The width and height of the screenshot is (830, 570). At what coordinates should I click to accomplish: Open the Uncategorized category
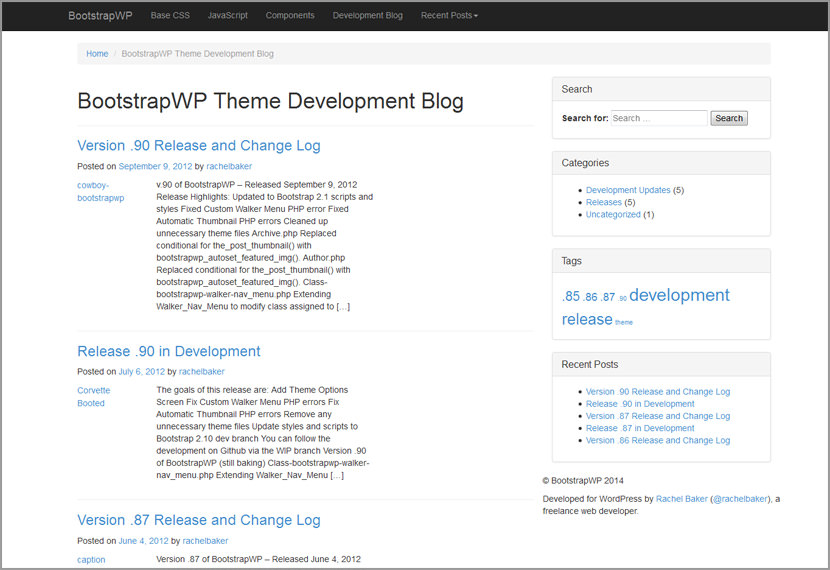[613, 214]
